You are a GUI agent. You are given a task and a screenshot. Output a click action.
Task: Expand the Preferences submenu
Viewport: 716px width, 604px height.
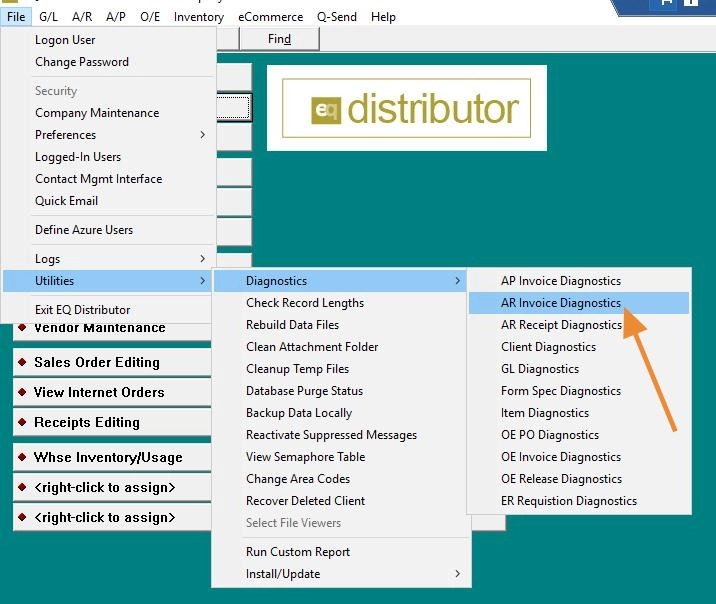point(109,135)
